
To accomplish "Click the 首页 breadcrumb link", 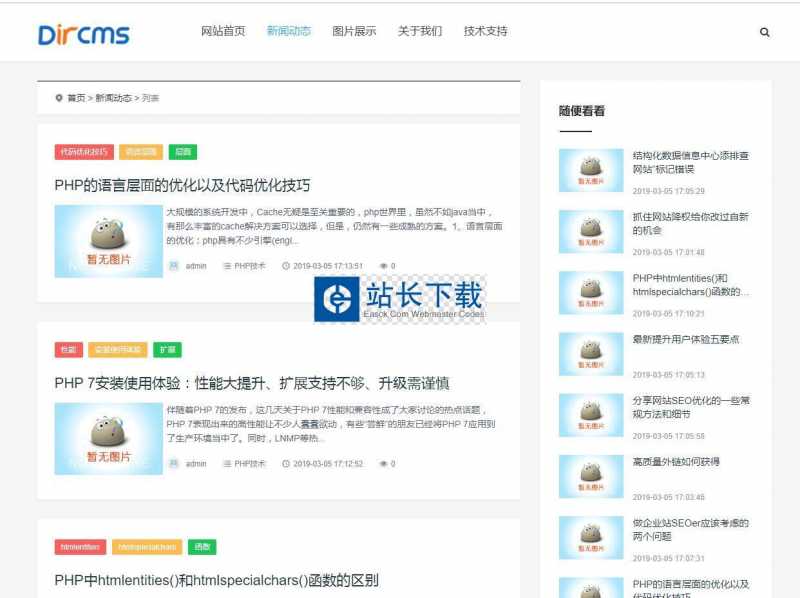I will click(x=76, y=98).
